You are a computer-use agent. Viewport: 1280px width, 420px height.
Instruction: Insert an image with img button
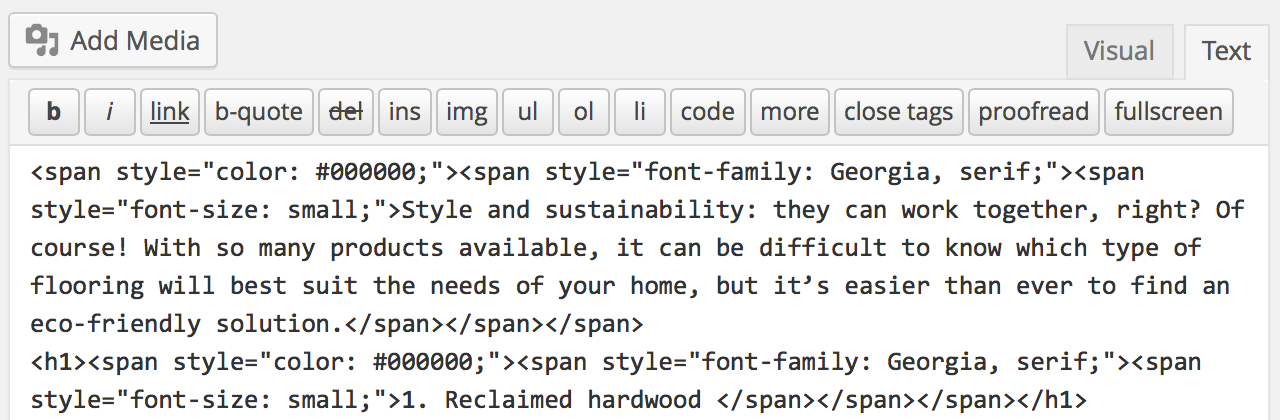click(466, 112)
